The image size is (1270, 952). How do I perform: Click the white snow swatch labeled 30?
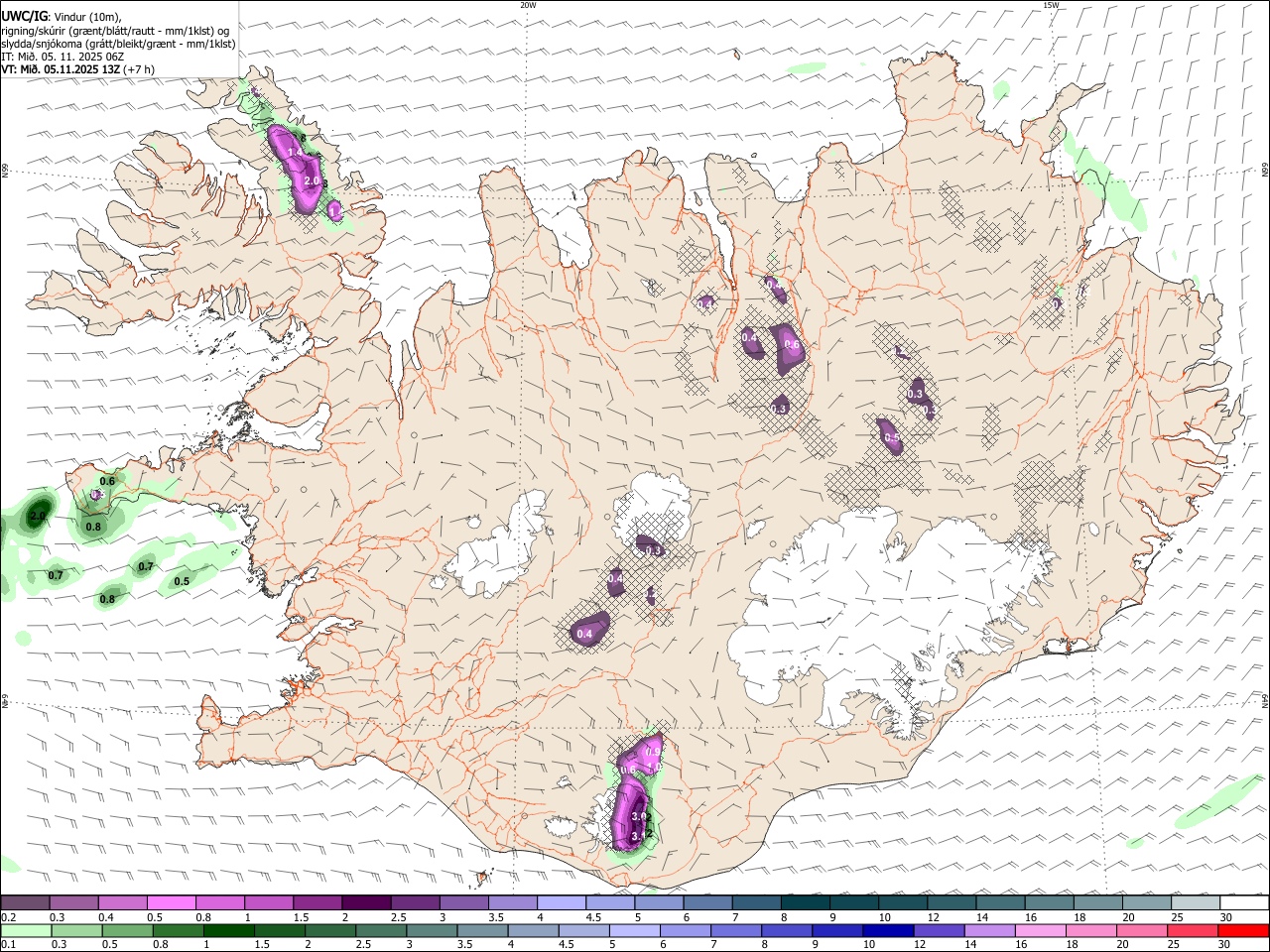[1244, 902]
